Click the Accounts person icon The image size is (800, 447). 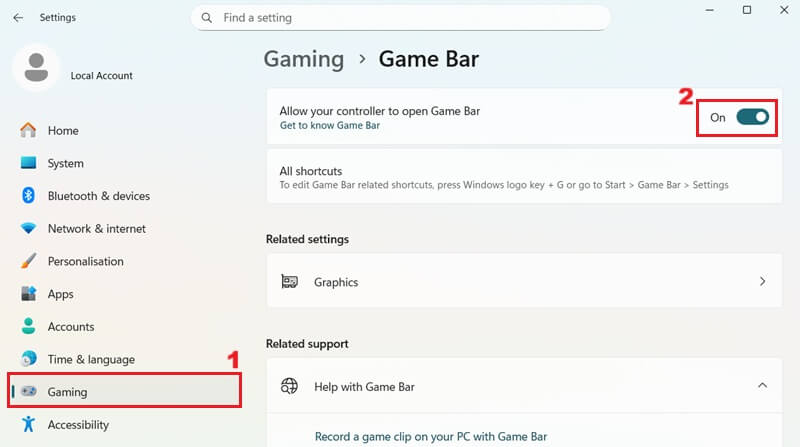(29, 326)
